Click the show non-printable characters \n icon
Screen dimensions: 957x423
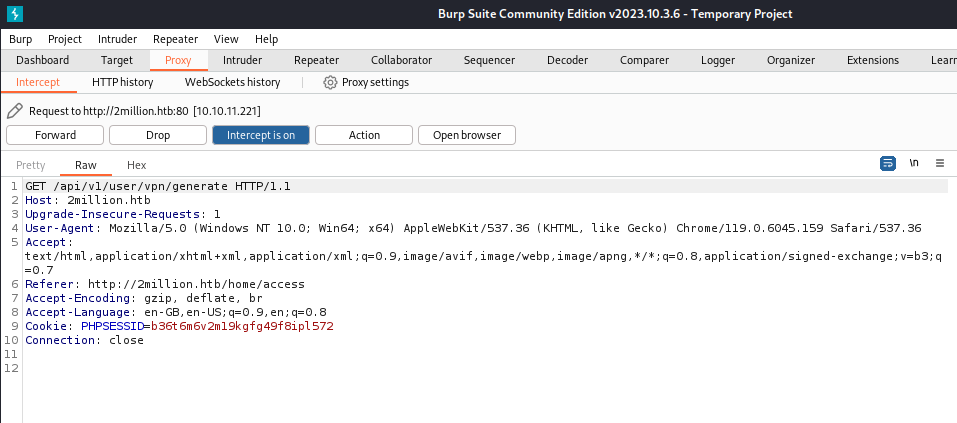[x=914, y=163]
